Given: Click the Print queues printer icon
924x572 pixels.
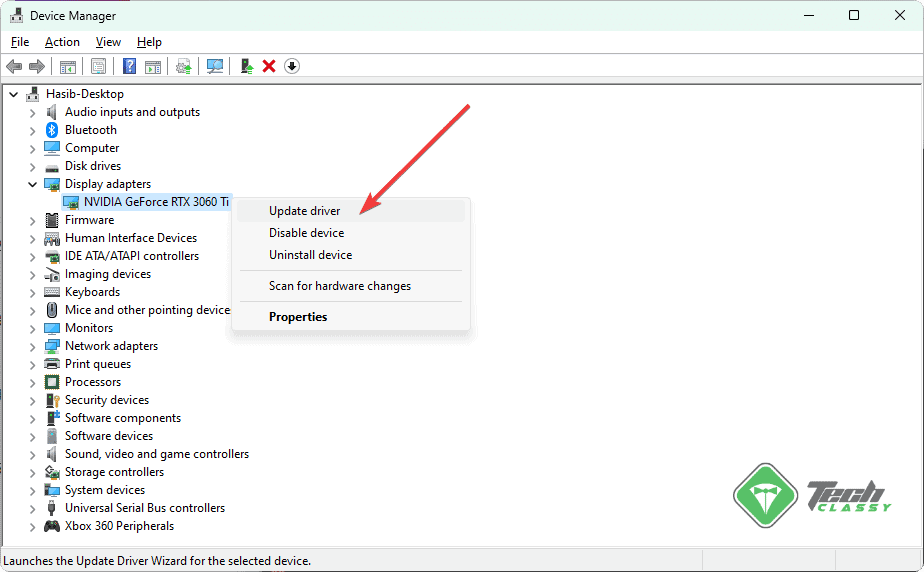Looking at the screenshot, I should point(52,363).
